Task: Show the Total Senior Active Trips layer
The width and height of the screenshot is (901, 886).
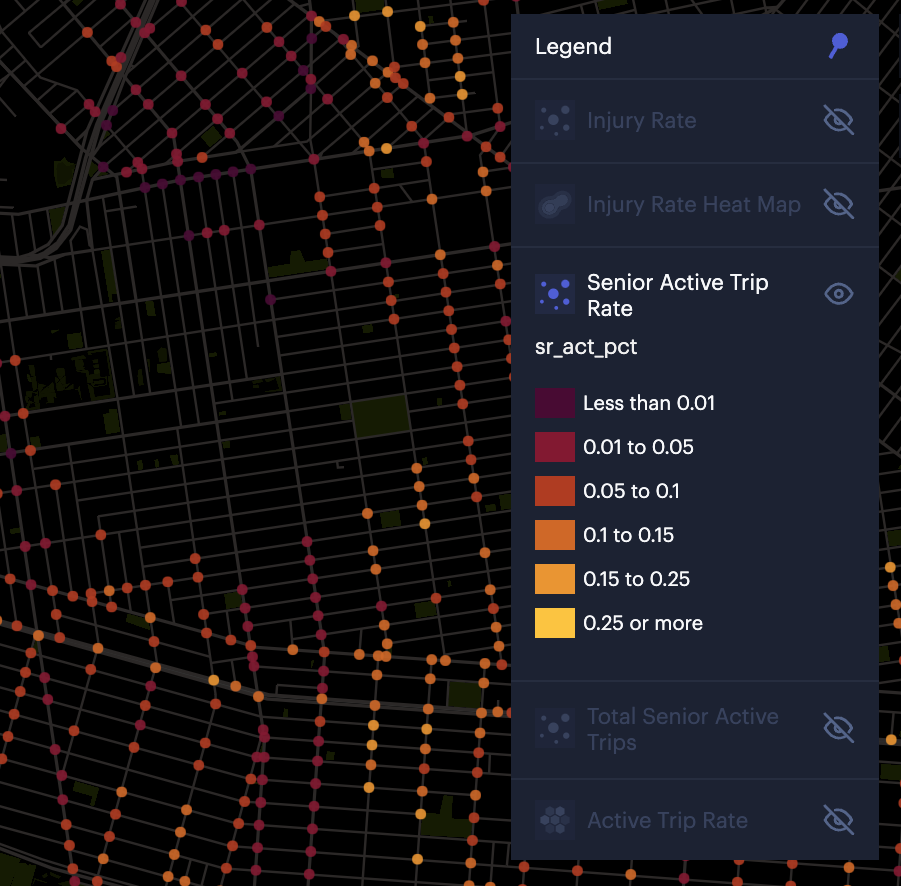Action: [838, 728]
